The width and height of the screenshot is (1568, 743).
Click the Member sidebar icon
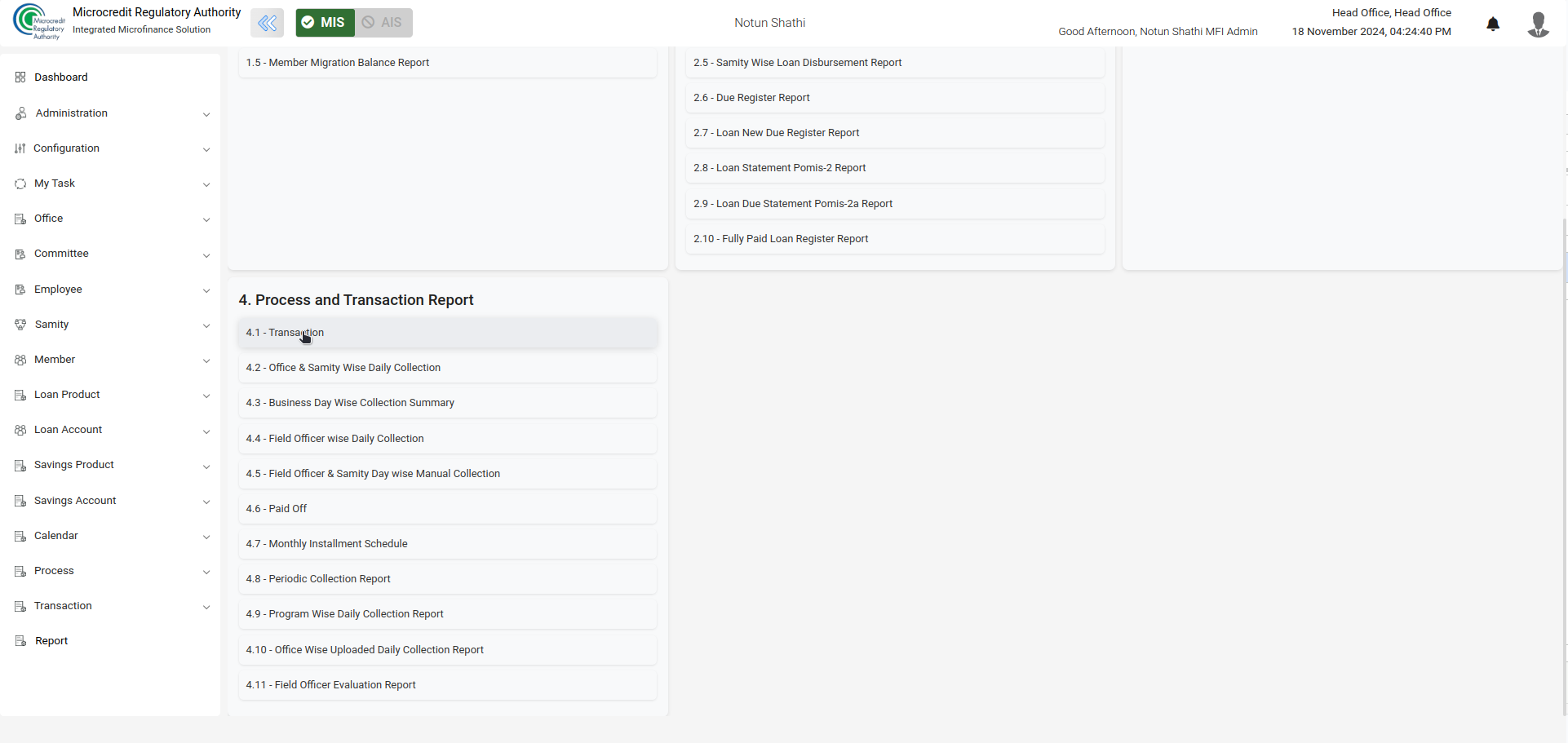click(20, 360)
